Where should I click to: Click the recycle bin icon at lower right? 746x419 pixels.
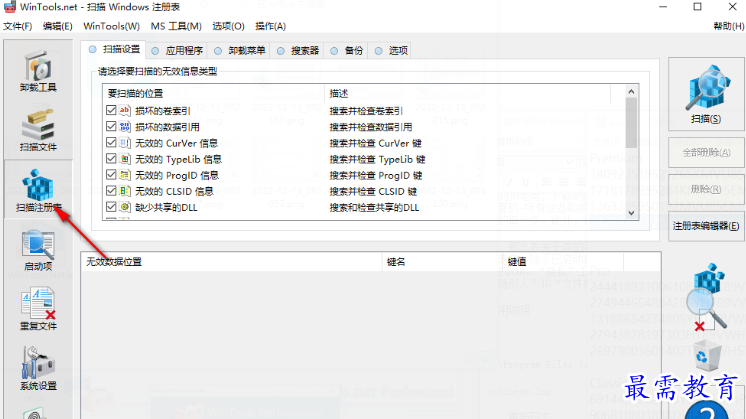[707, 355]
